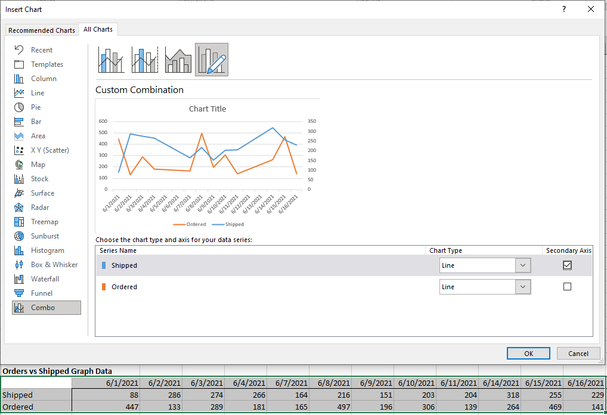Viewport: 607px width, 415px height.
Task: Select the Waterfall chart type icon
Action: tap(19, 279)
